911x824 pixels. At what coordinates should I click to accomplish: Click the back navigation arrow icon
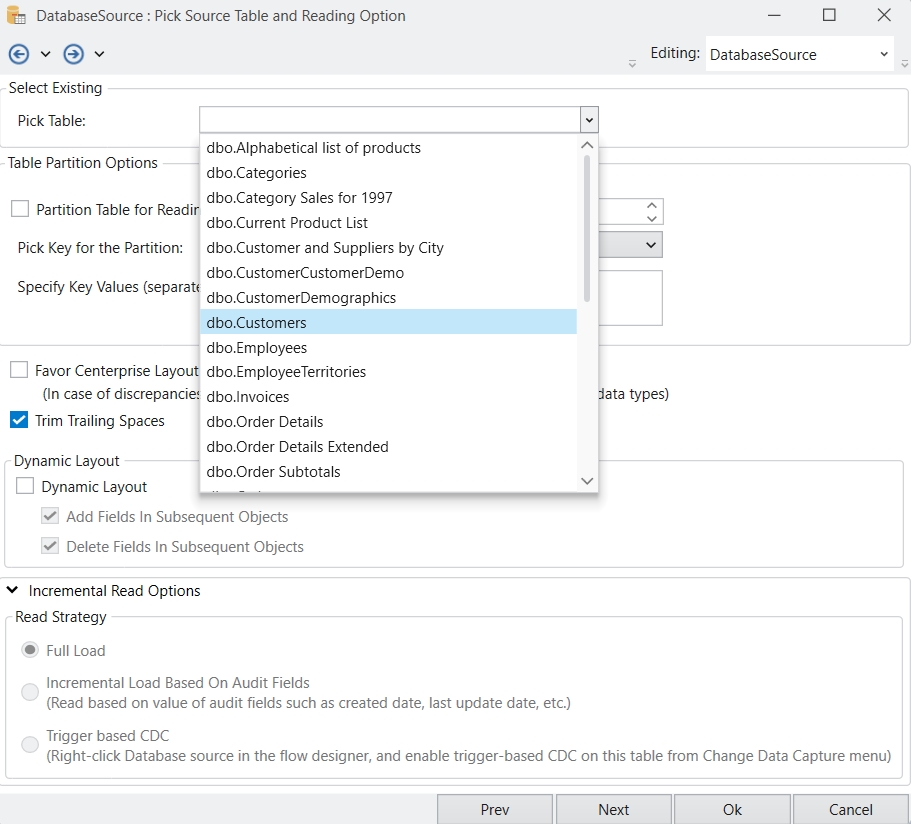[x=18, y=54]
